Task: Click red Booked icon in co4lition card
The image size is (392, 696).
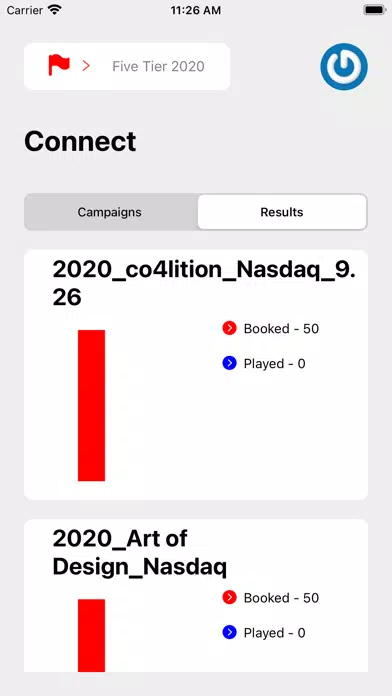Action: (229, 328)
